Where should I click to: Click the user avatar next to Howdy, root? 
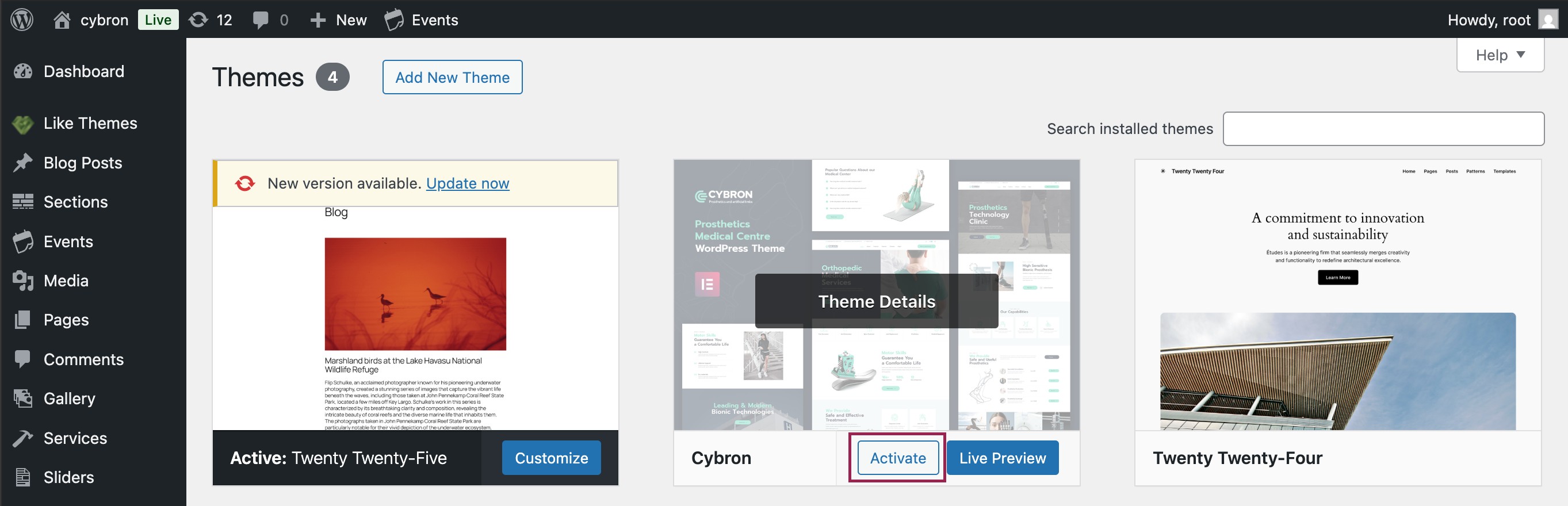tap(1548, 20)
